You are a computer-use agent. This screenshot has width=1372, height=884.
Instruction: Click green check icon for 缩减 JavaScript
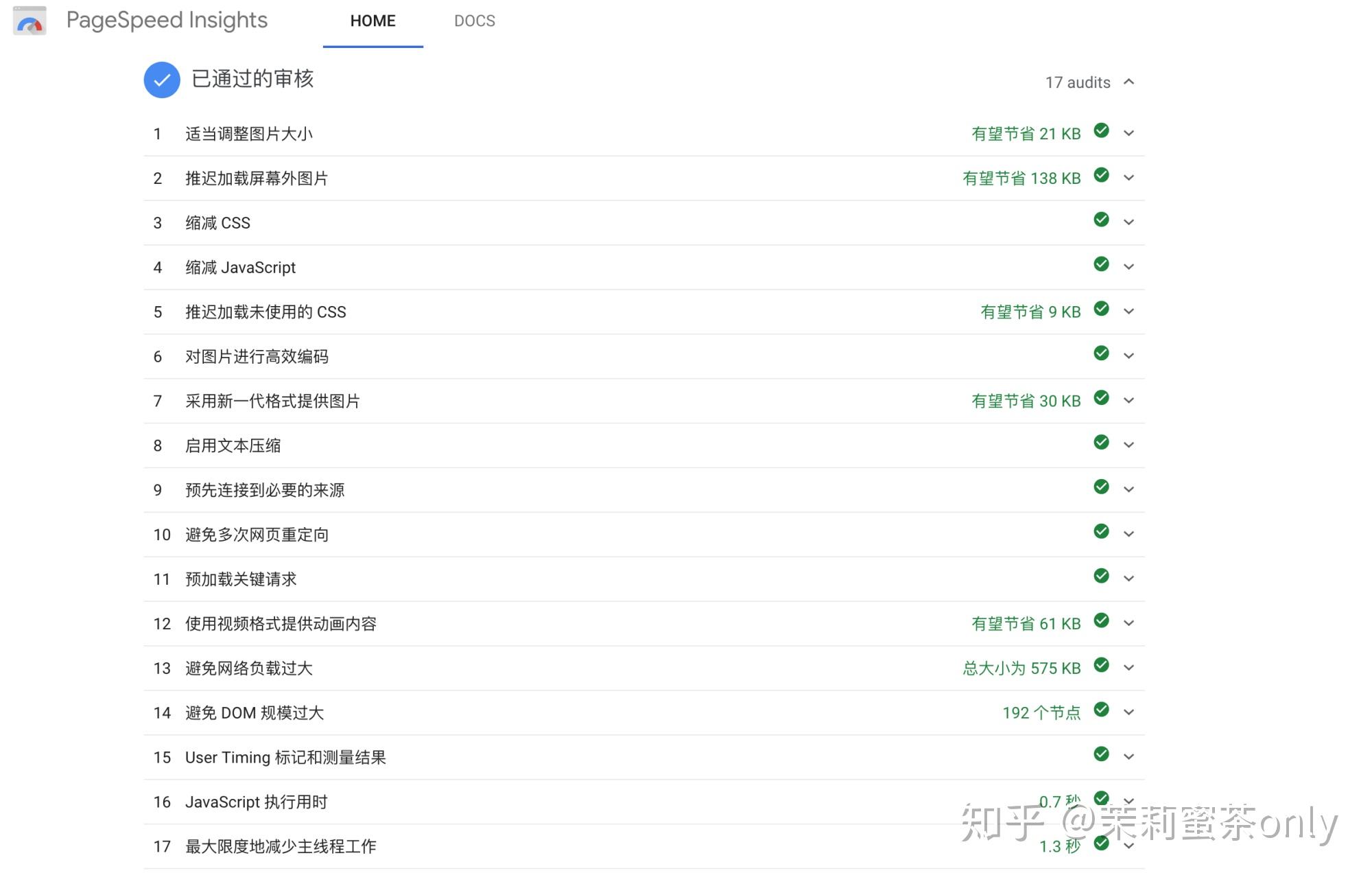1101,264
